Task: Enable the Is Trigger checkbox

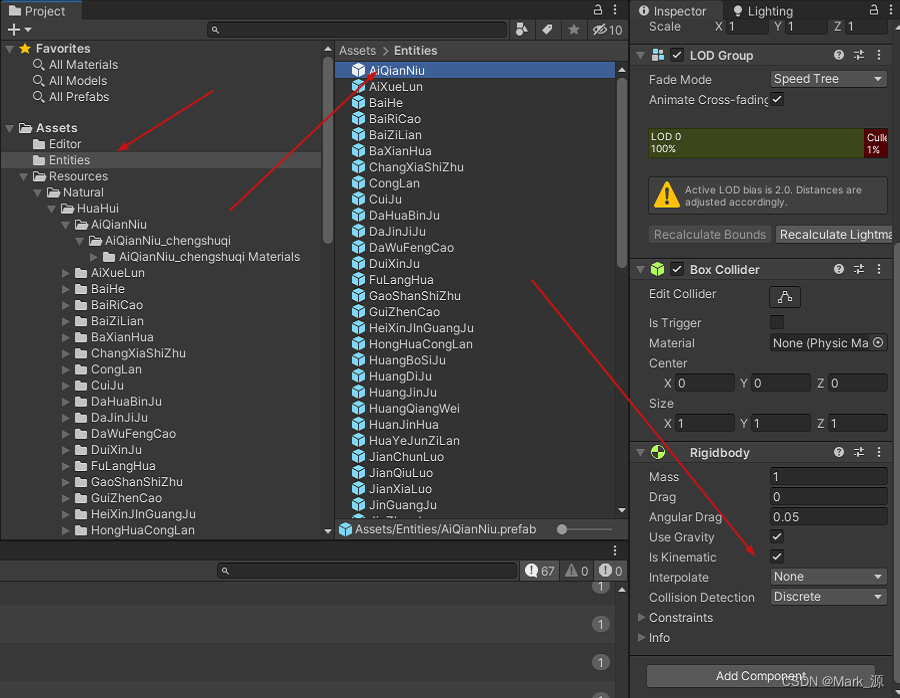Action: [777, 322]
